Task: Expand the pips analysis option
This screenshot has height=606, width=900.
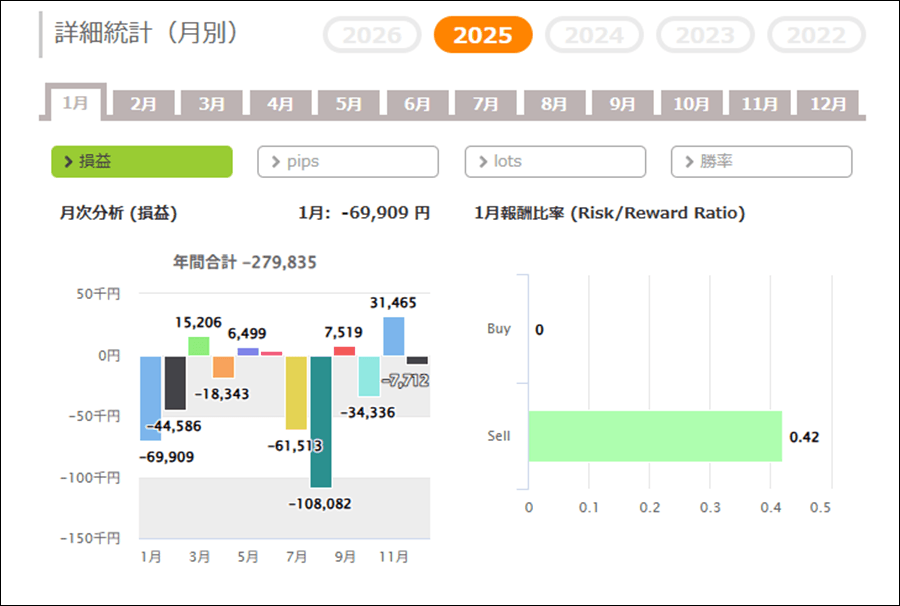Action: [x=347, y=161]
